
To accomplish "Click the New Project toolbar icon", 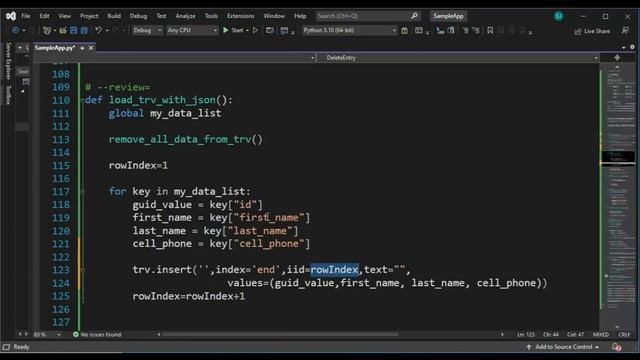I will pos(47,30).
